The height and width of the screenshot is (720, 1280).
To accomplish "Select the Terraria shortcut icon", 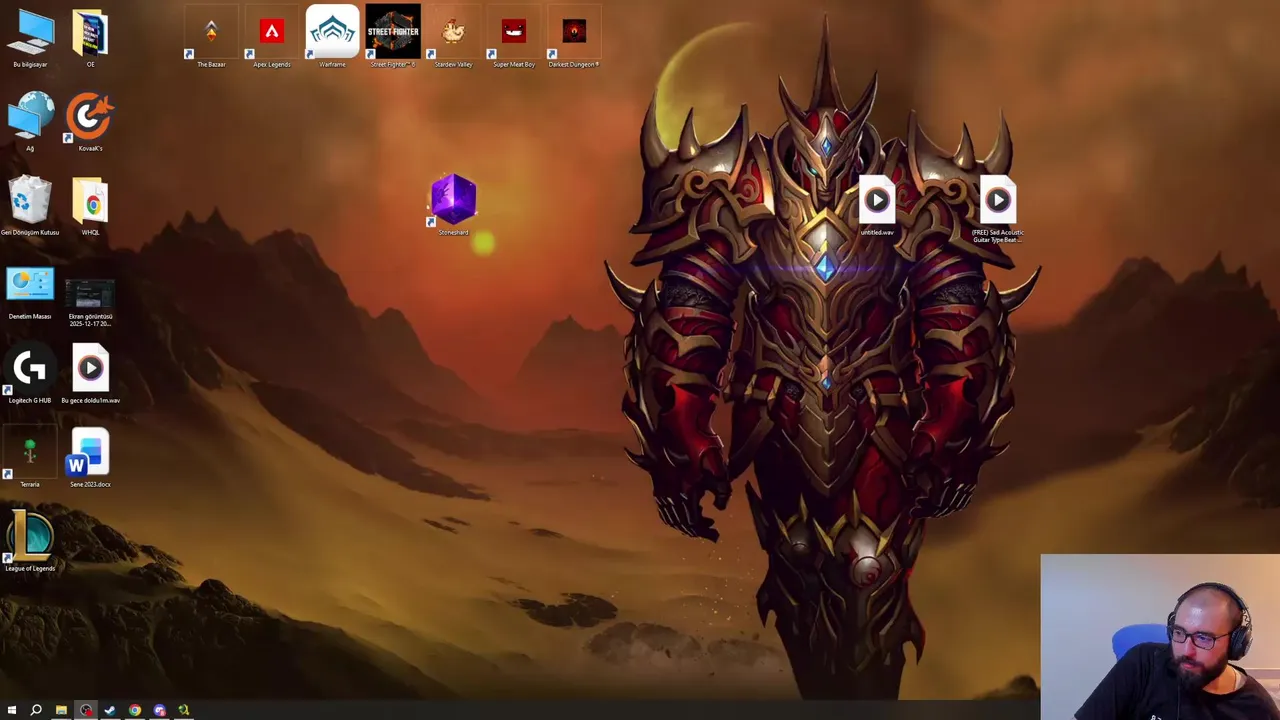I will [30, 458].
